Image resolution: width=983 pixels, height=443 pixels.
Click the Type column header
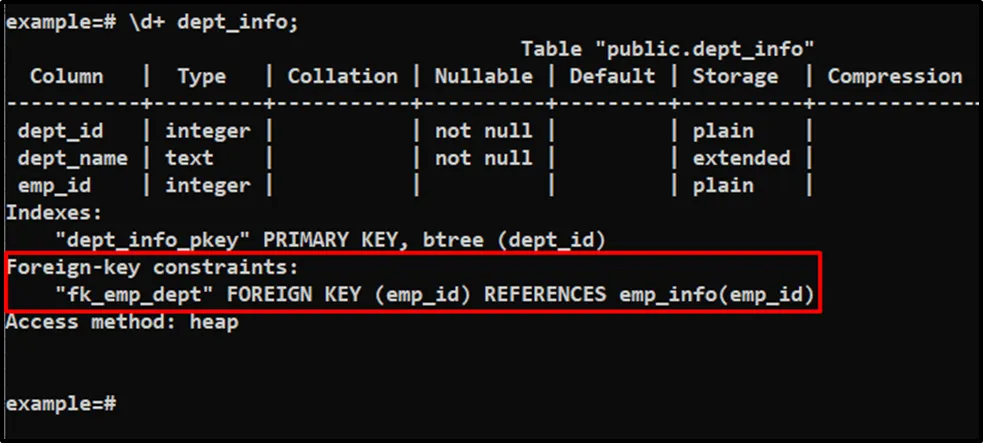pyautogui.click(x=201, y=76)
